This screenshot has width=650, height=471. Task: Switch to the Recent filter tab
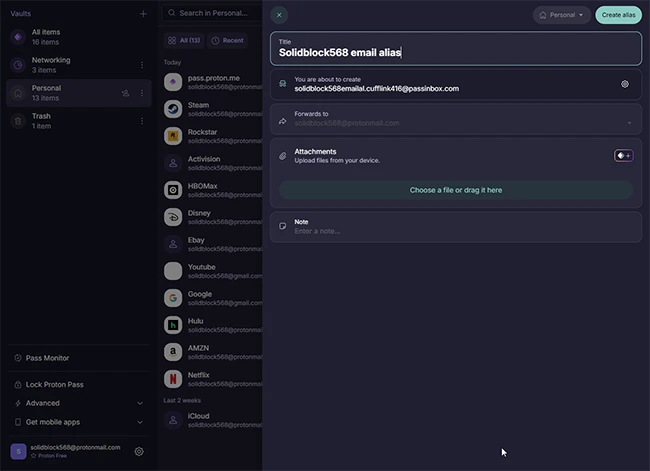point(227,40)
